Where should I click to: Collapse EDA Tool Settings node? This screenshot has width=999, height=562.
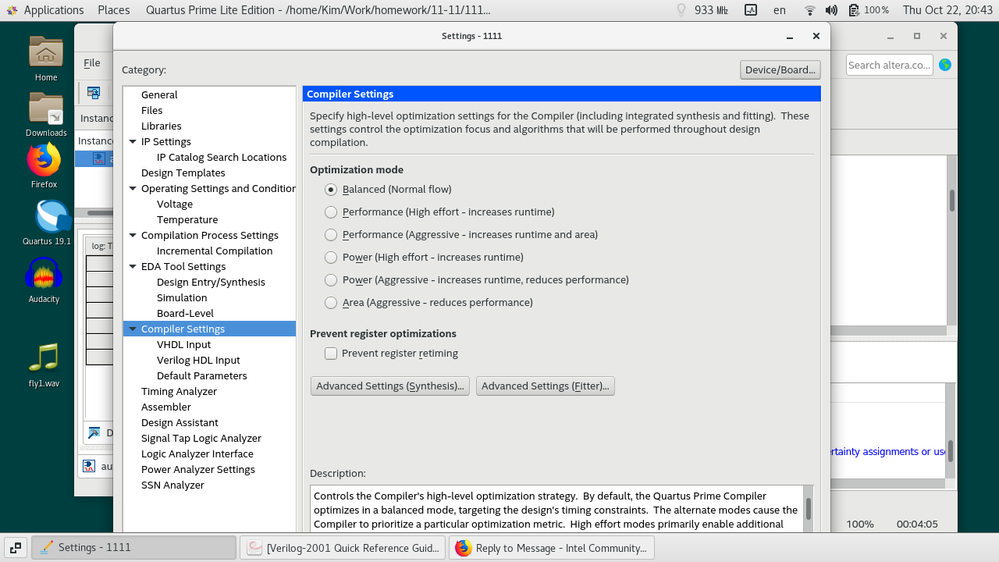[133, 266]
